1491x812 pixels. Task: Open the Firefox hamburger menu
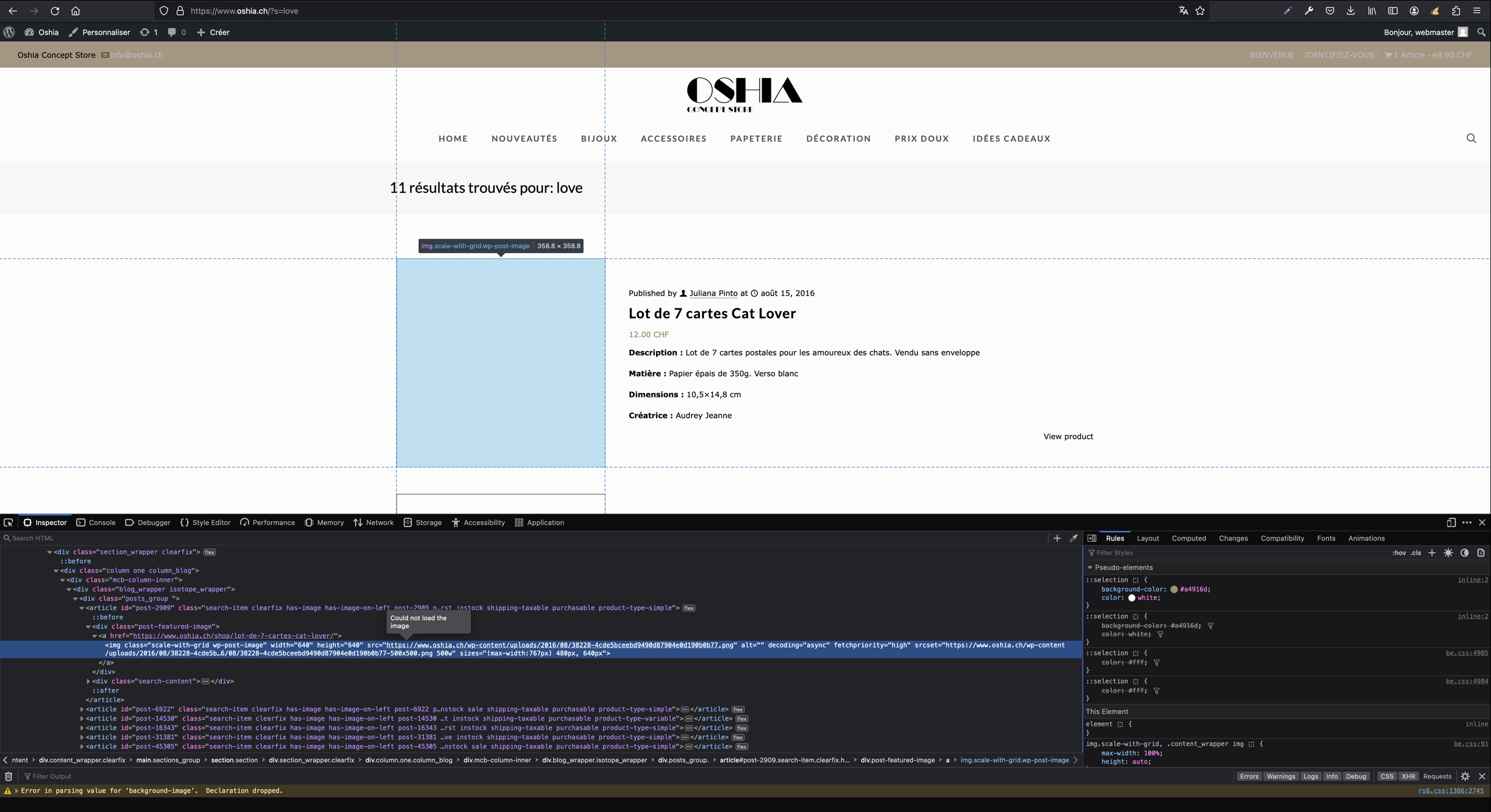1477,10
